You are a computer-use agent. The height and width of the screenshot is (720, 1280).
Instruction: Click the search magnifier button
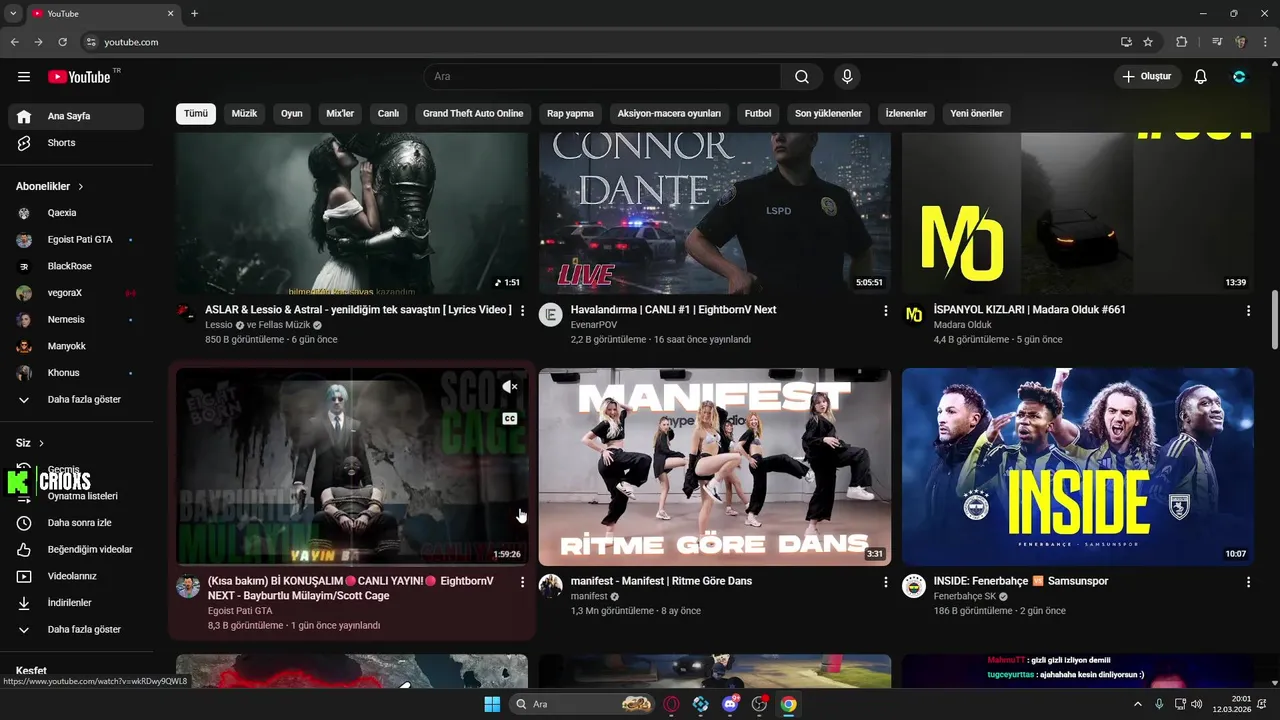802,77
